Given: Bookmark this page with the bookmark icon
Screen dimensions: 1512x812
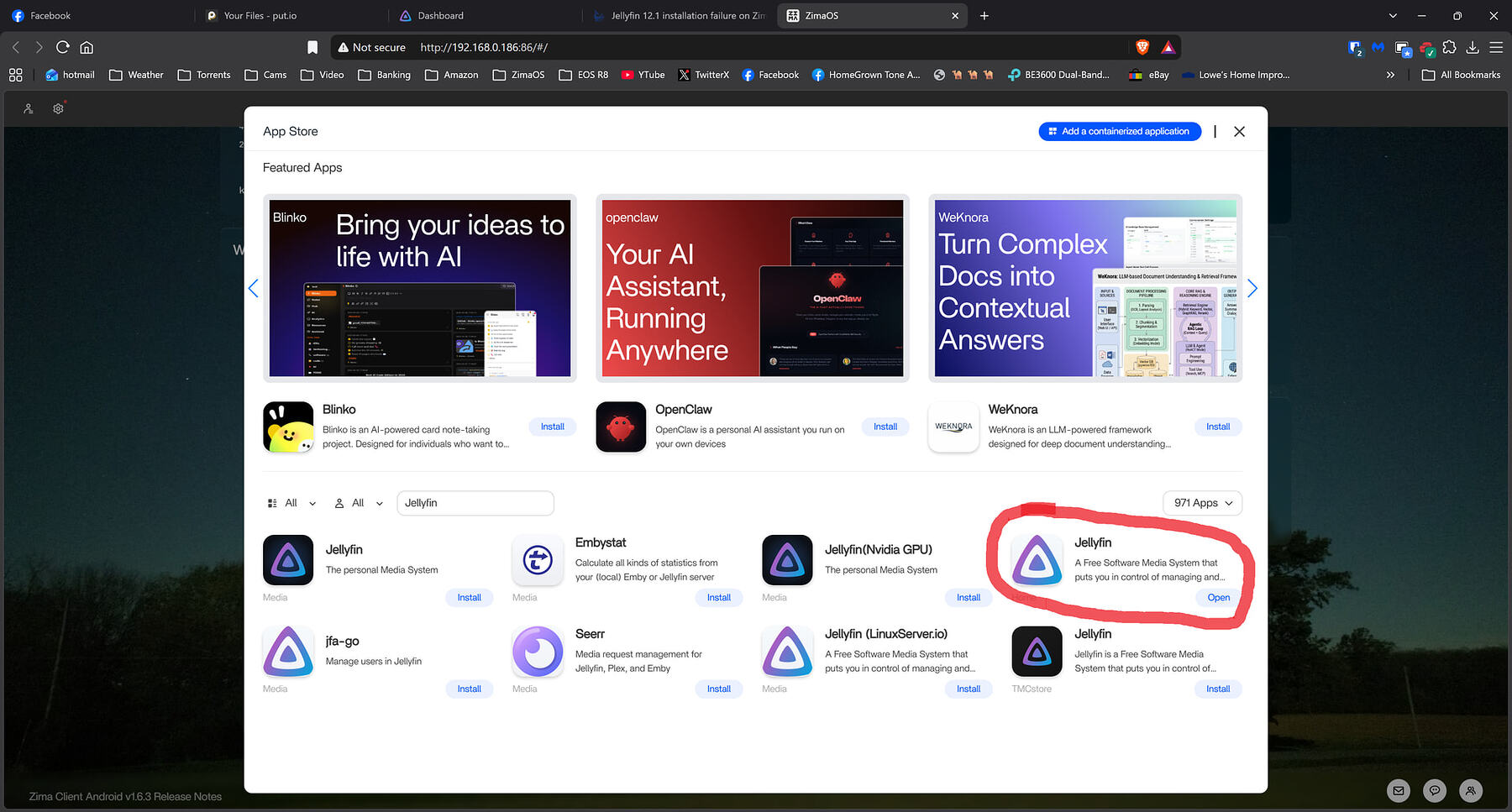Looking at the screenshot, I should pyautogui.click(x=312, y=47).
